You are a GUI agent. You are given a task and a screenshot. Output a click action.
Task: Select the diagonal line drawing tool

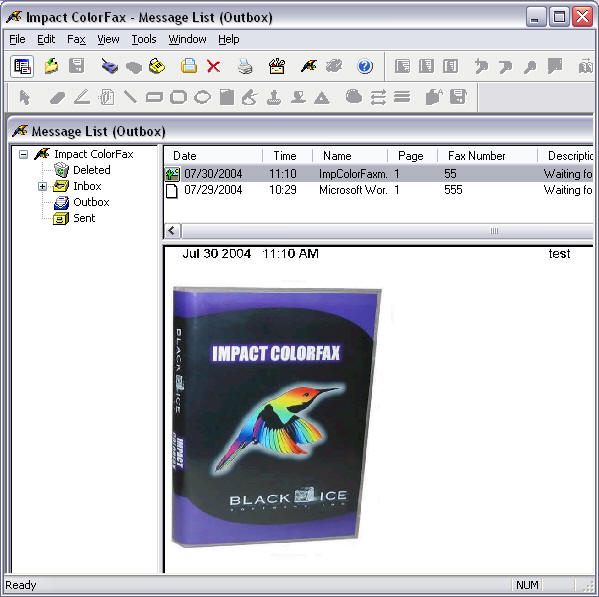(130, 97)
